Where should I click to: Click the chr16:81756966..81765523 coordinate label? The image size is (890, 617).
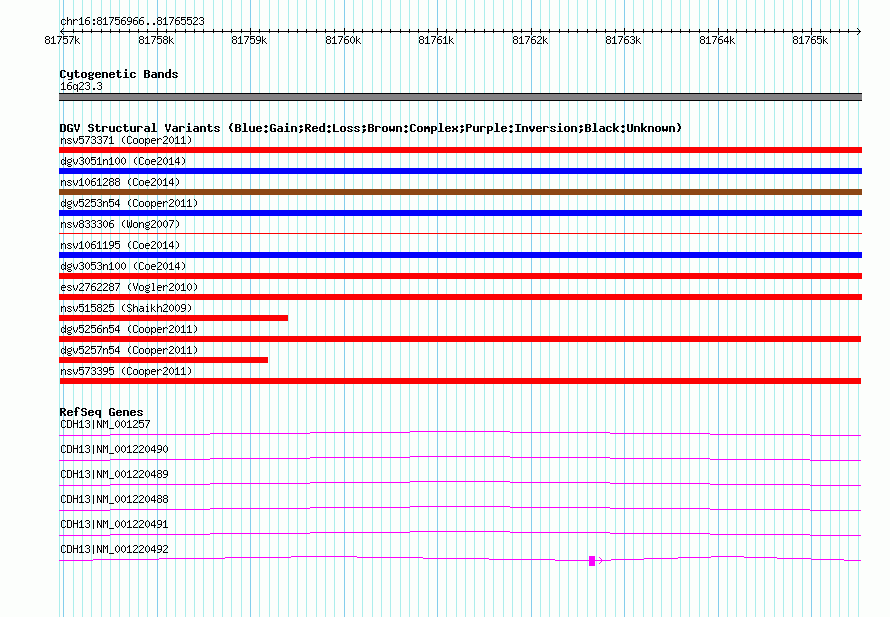pos(132,22)
